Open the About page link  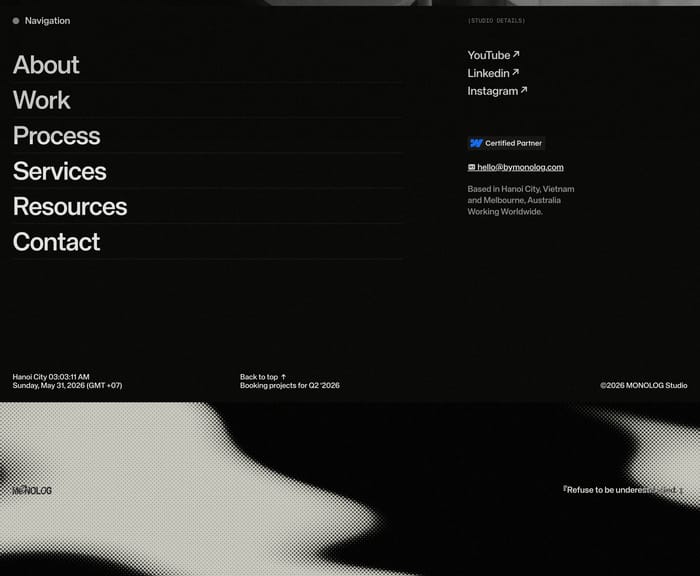[x=46, y=65]
